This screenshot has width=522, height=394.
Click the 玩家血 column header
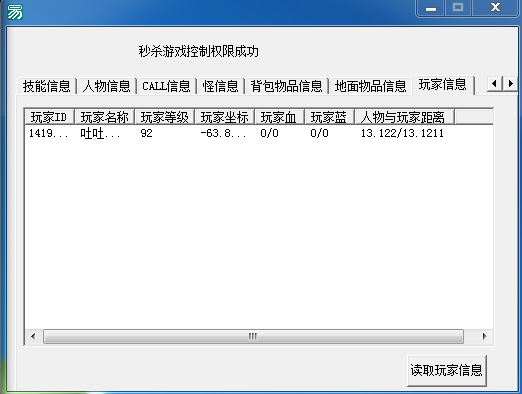click(x=279, y=117)
